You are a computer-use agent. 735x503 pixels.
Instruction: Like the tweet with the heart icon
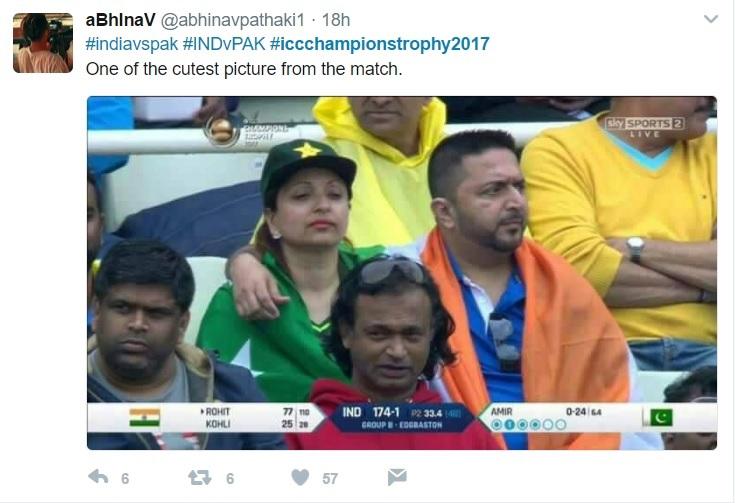point(300,478)
